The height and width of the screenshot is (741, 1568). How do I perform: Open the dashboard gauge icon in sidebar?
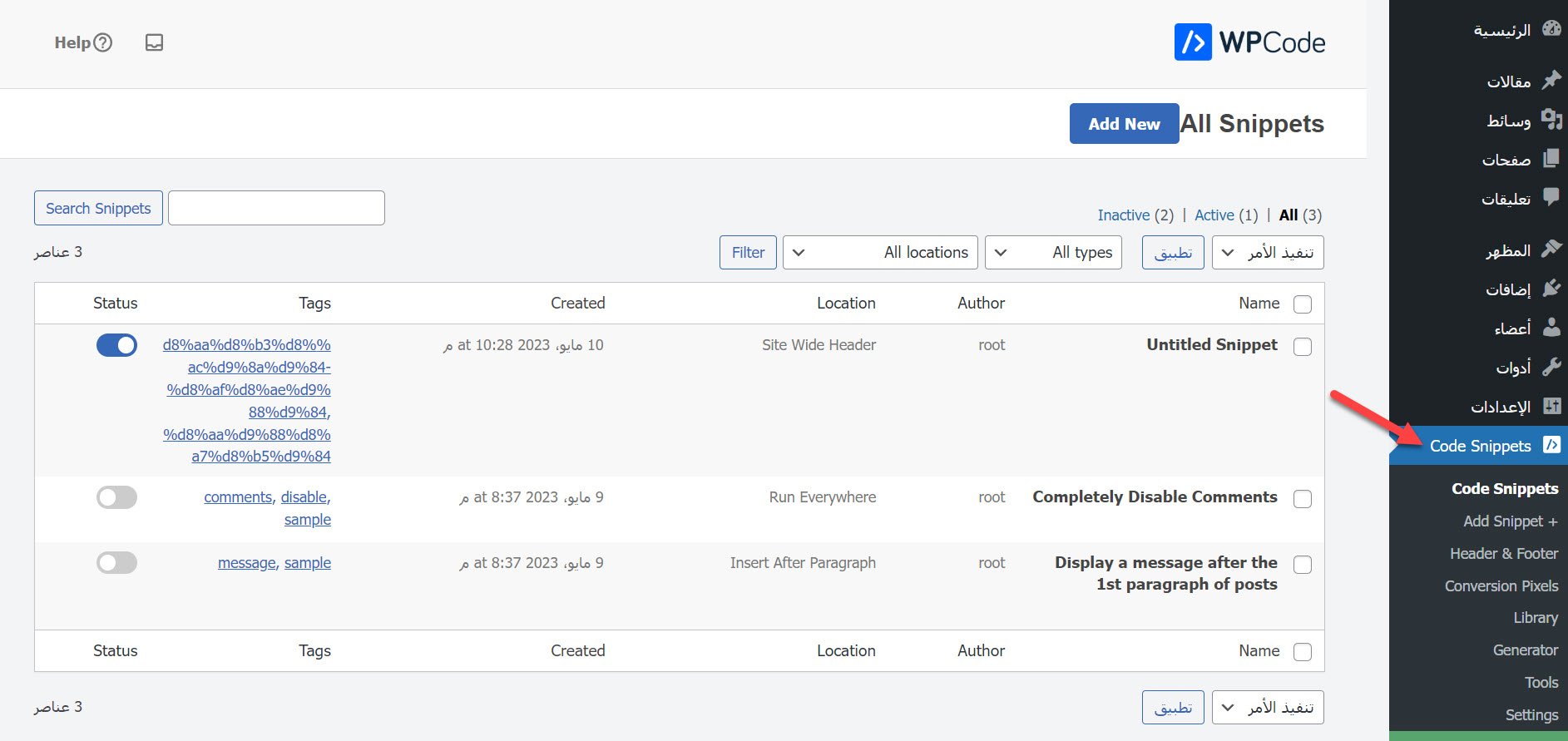(1551, 29)
